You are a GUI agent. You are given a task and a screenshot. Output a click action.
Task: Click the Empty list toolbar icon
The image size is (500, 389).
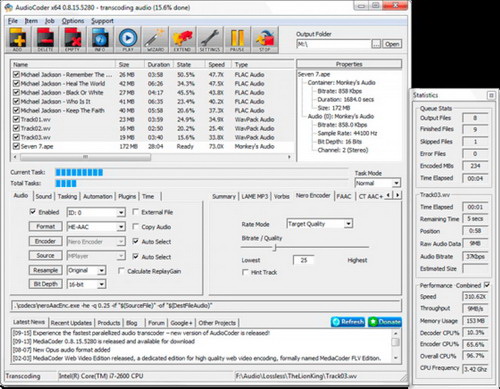(73, 40)
